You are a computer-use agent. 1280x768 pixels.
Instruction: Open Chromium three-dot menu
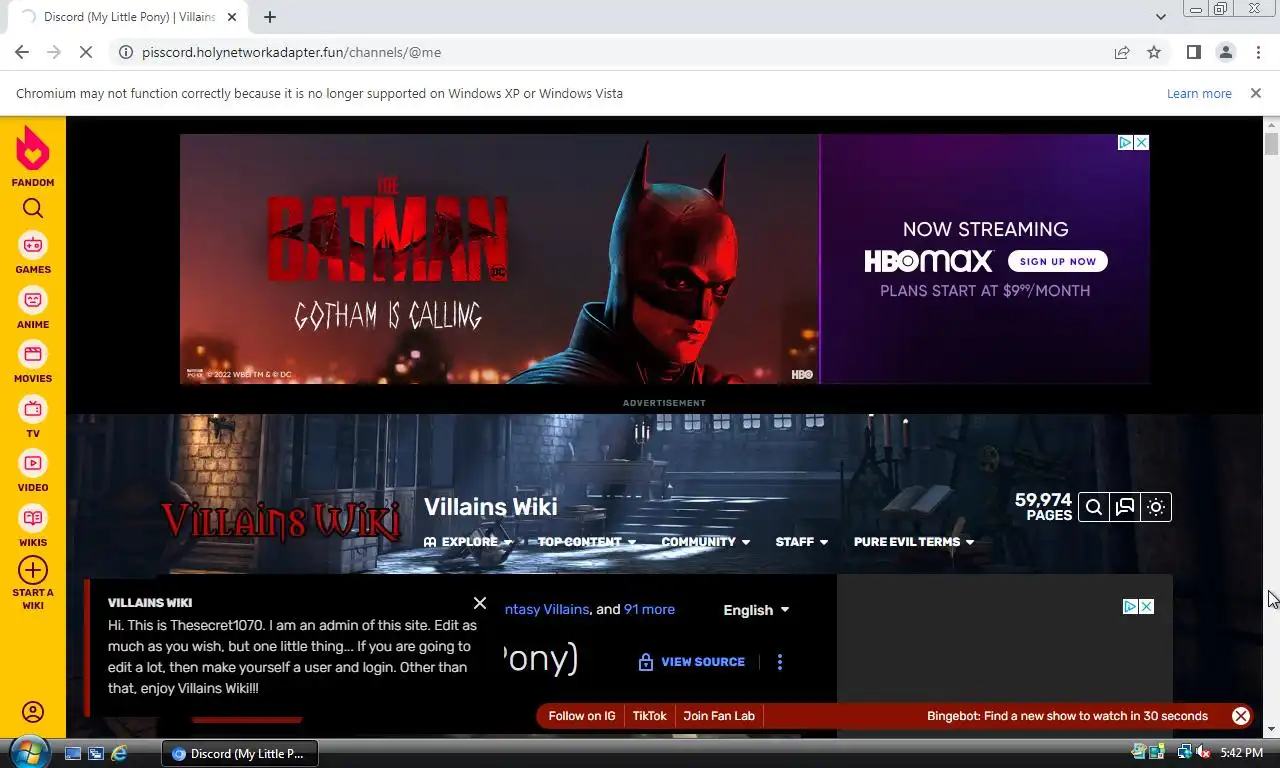1258,52
